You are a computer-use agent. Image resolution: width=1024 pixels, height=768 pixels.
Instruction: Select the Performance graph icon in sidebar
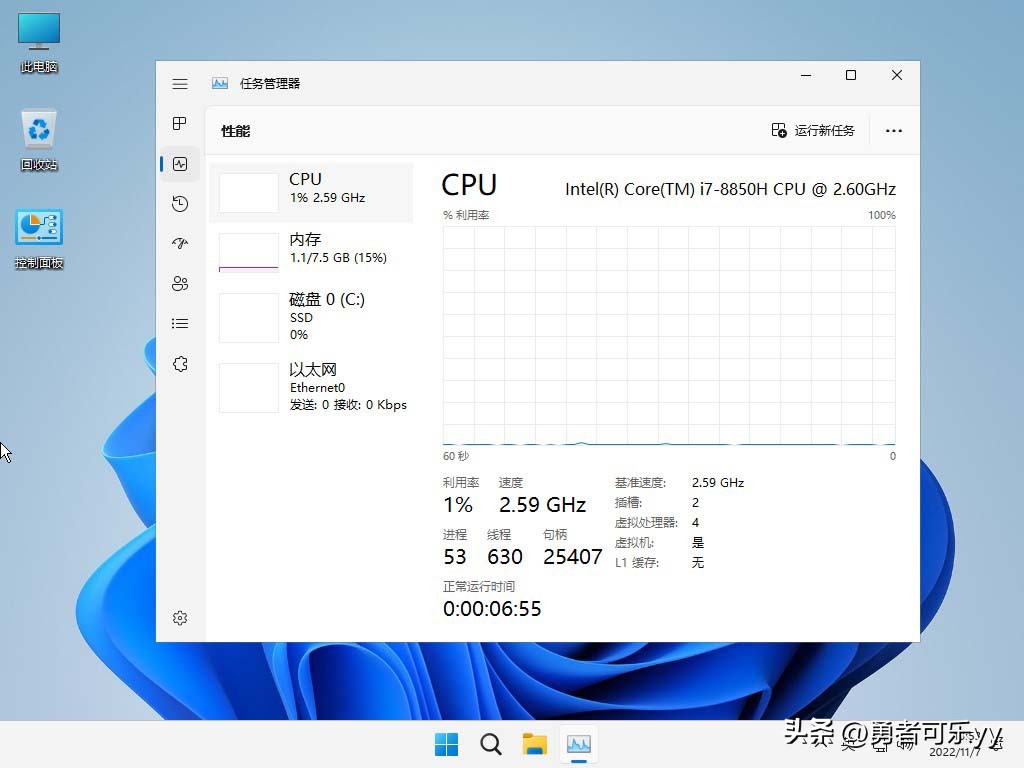point(180,164)
